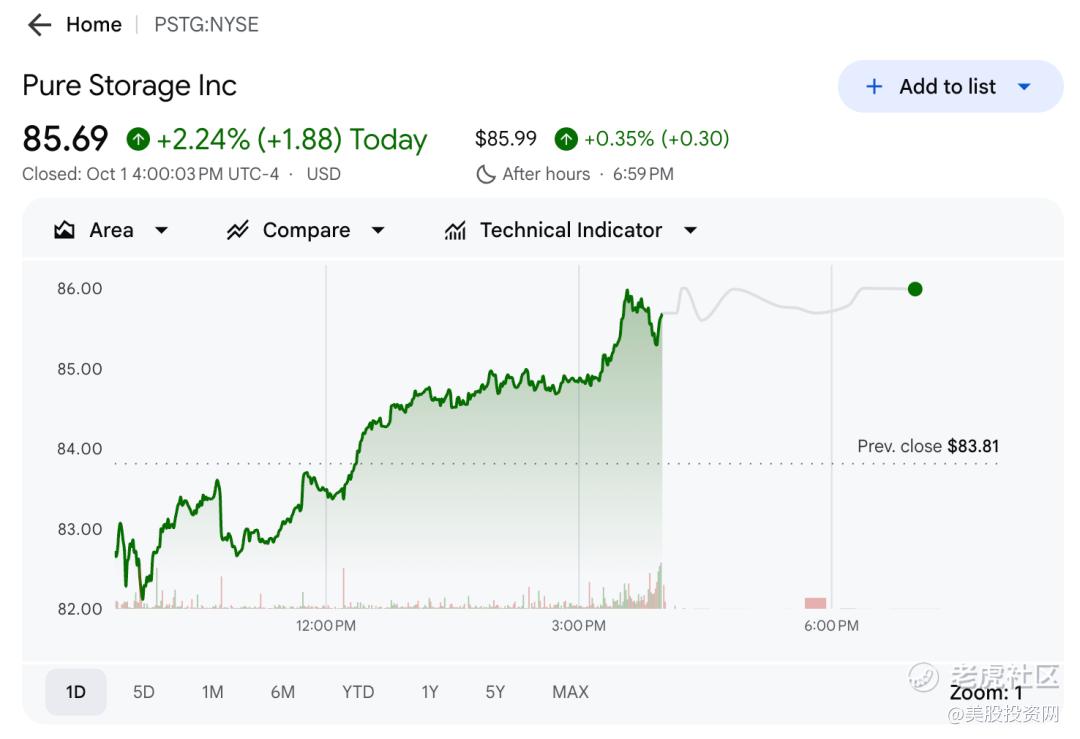Open the Compare dropdown arrow
This screenshot has height=739, width=1080.
tap(378, 230)
